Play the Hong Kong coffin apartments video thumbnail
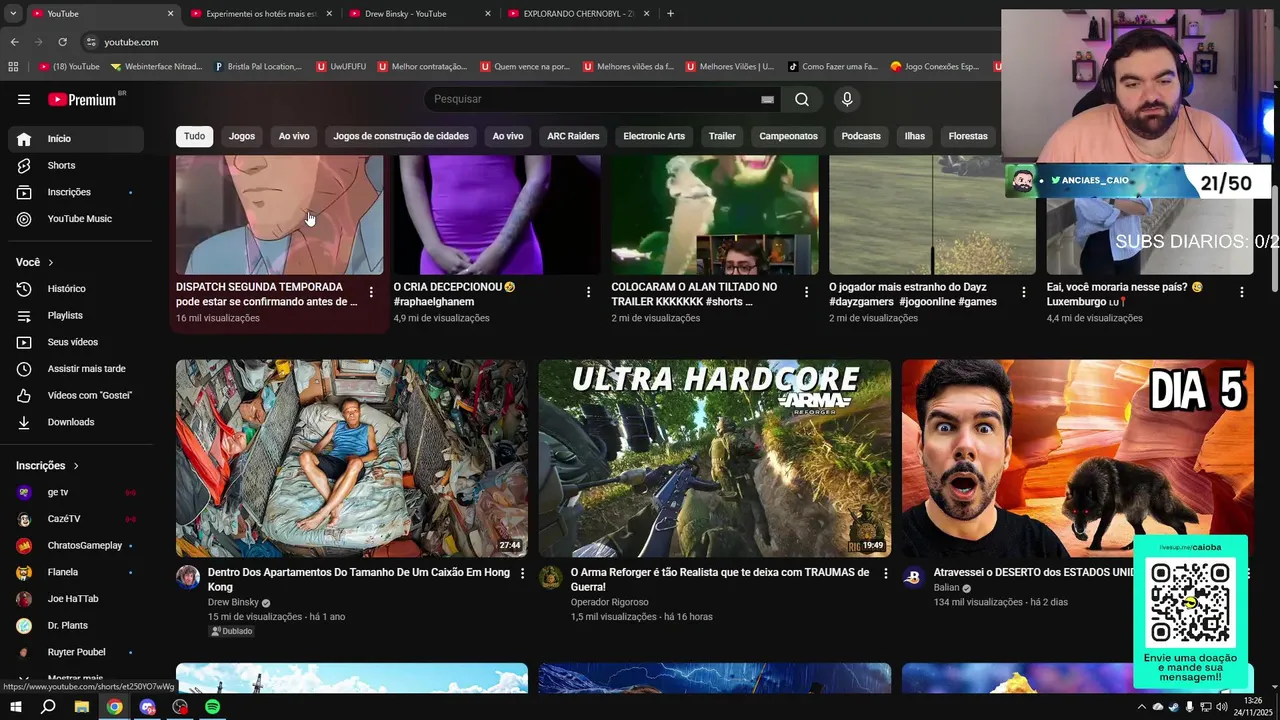 pos(352,458)
